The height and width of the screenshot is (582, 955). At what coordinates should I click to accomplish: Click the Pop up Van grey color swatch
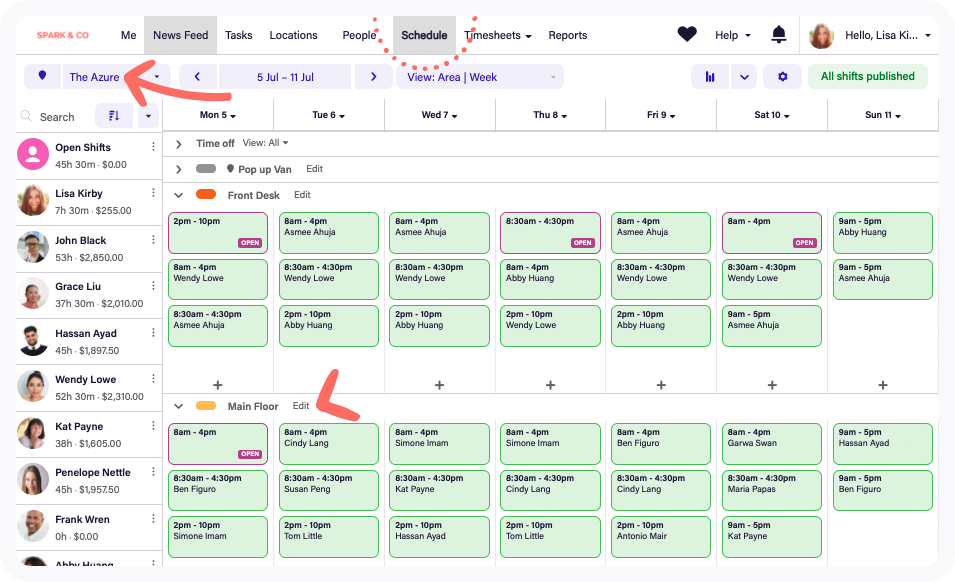(x=206, y=169)
